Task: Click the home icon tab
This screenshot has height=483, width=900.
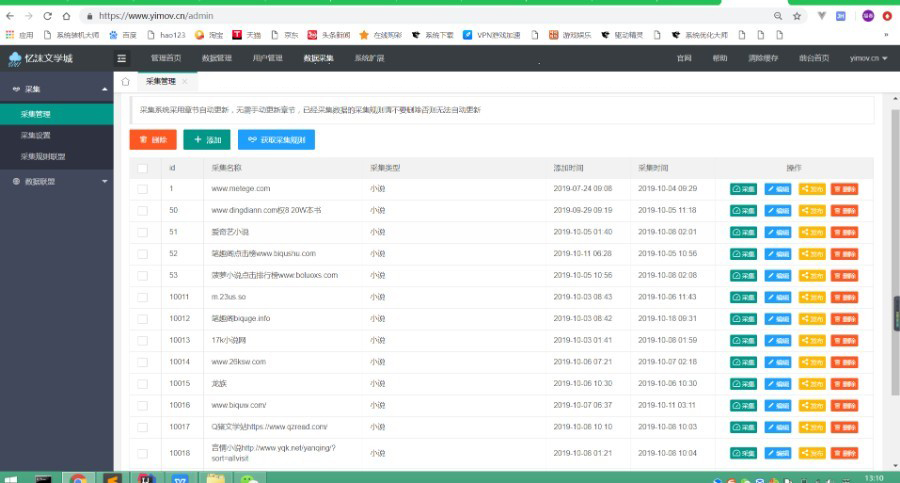Action: pyautogui.click(x=126, y=82)
